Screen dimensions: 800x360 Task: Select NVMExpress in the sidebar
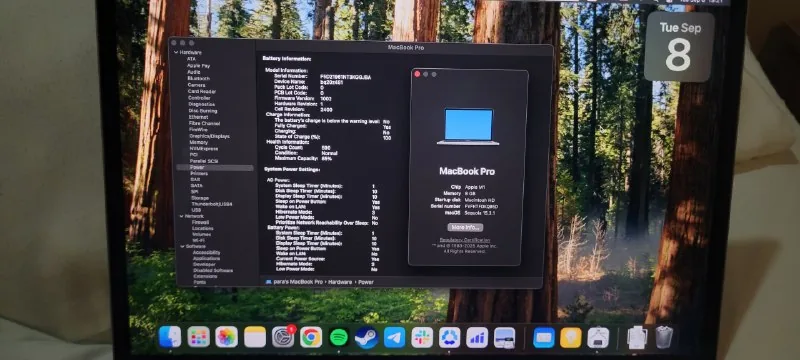204,148
